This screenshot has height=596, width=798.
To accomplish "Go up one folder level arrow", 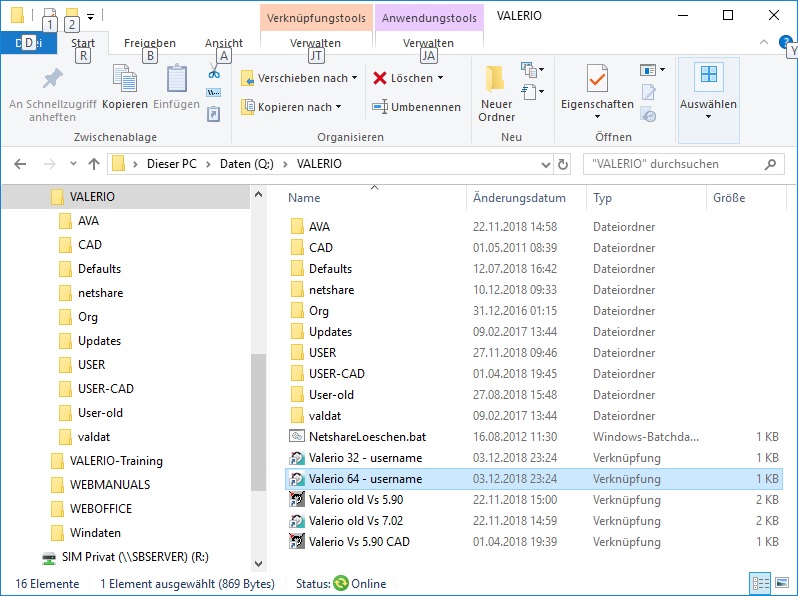I will [94, 164].
